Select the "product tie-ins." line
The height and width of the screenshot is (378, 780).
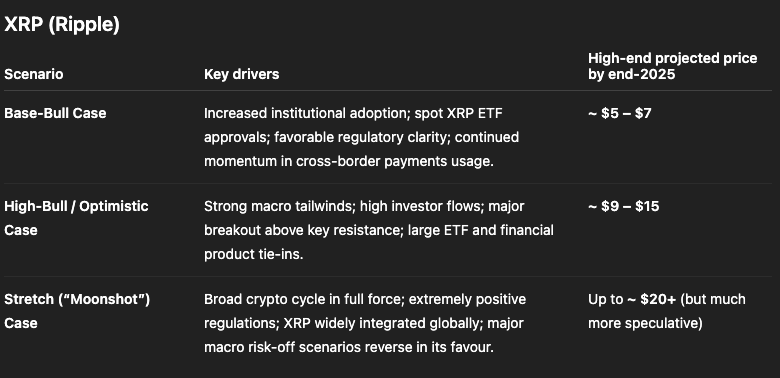point(253,254)
